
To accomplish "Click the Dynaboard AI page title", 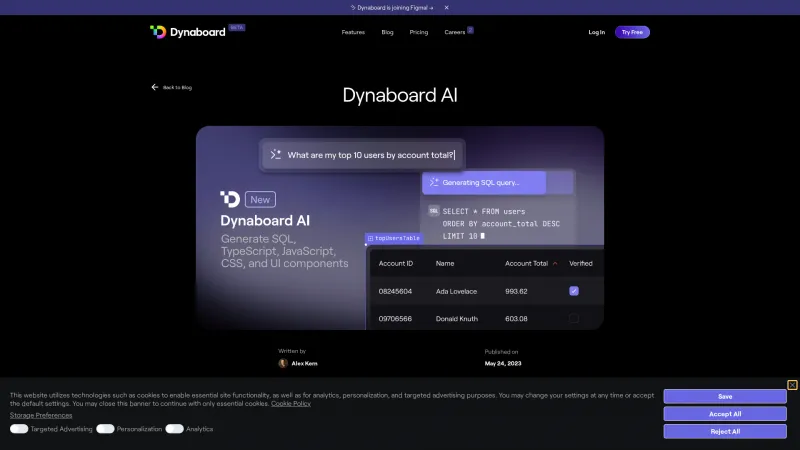I will pos(400,95).
